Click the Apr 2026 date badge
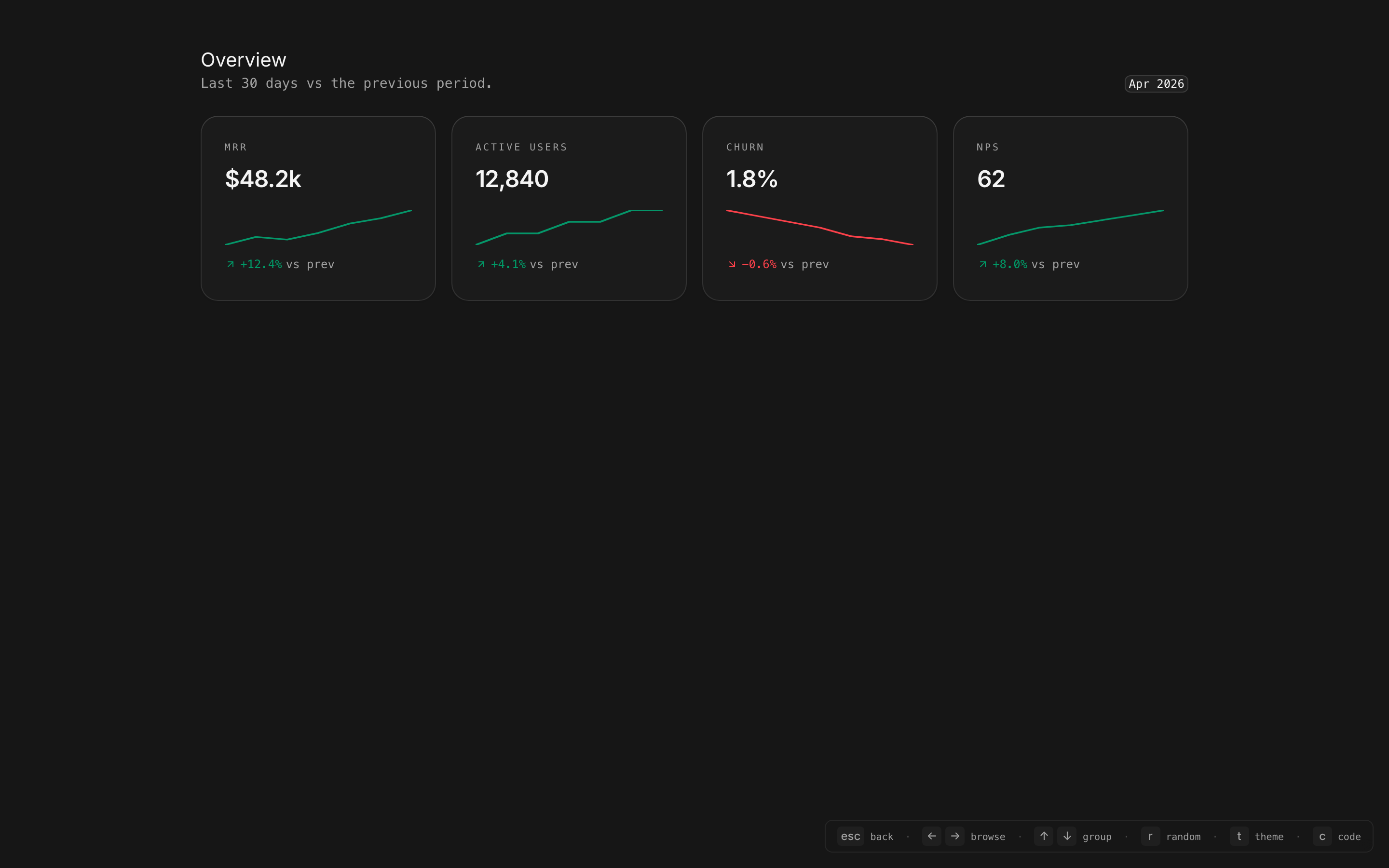This screenshot has width=1389, height=868. pos(1156,84)
